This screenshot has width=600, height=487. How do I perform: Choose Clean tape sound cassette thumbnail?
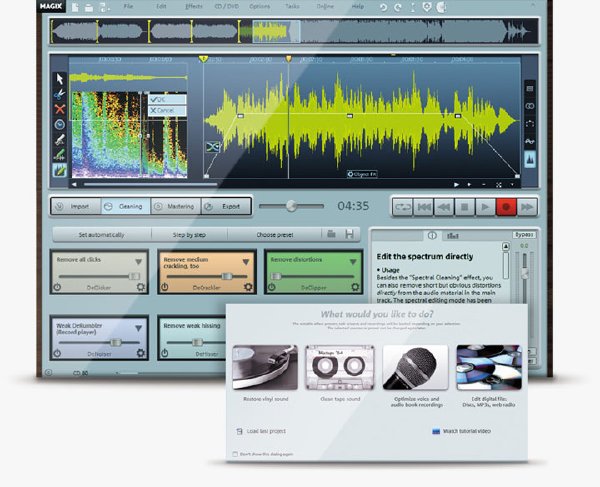(340, 367)
